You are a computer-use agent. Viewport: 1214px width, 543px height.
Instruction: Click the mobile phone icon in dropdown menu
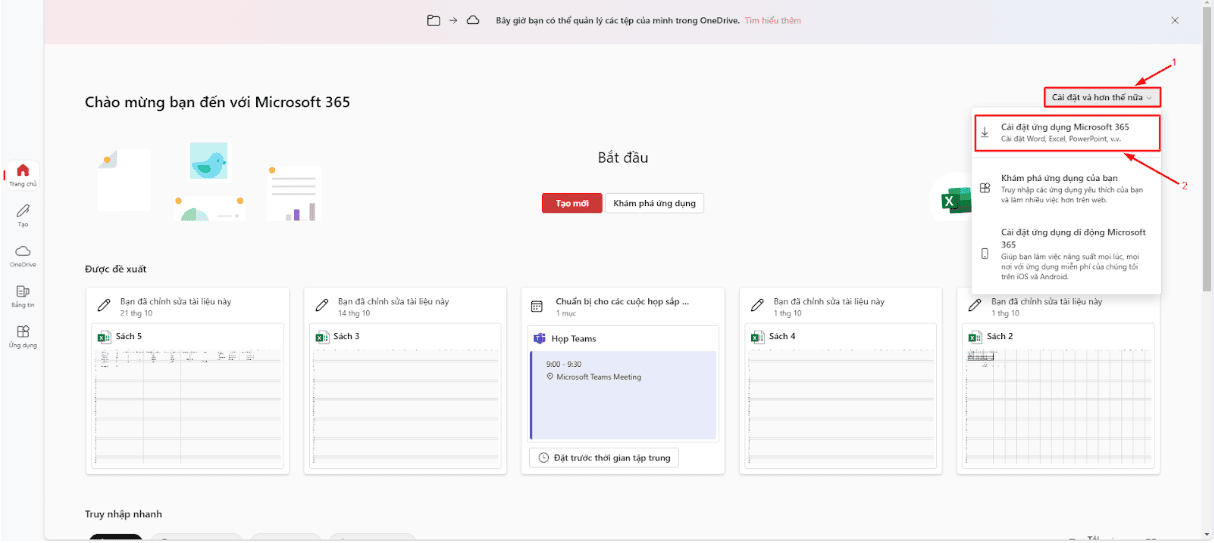(x=985, y=254)
